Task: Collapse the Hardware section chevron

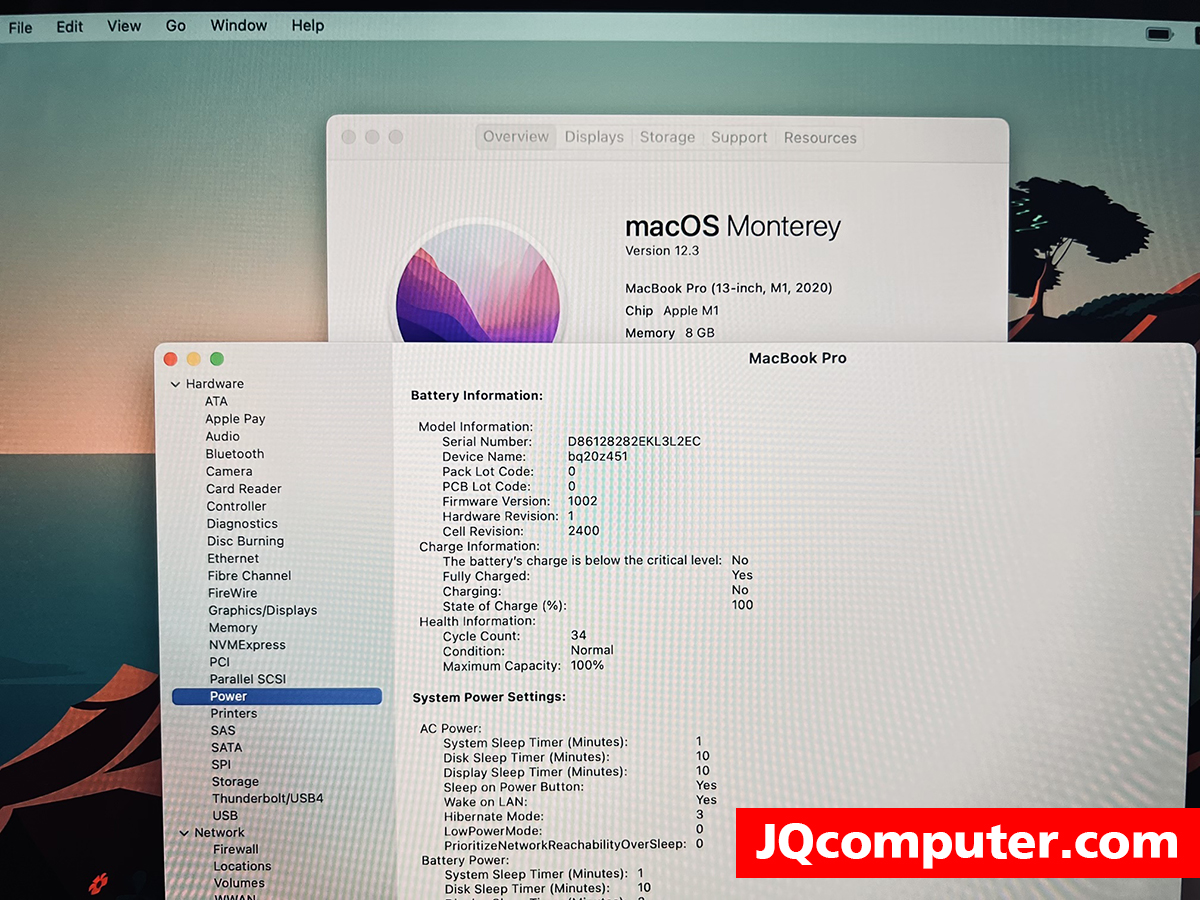Action: (175, 384)
